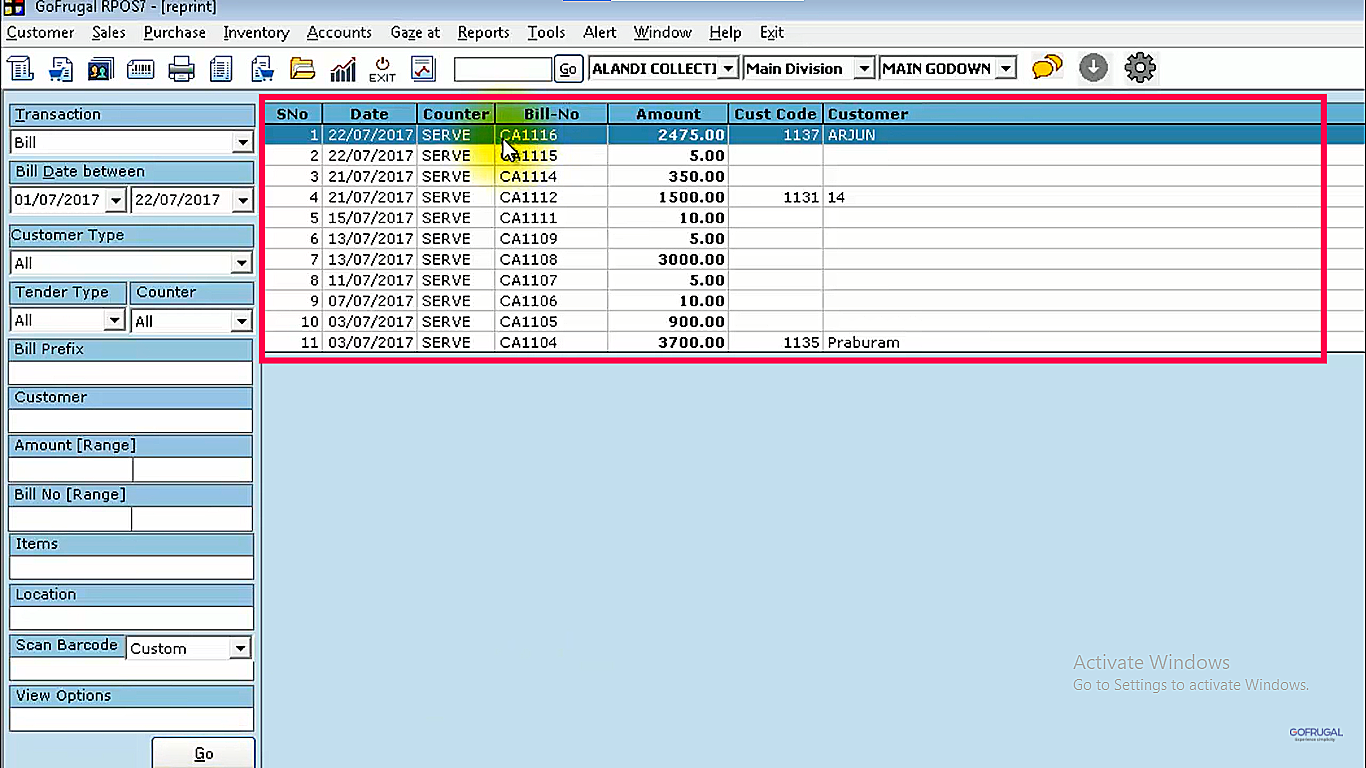Viewport: 1366px width, 768px height.
Task: Open the settings gear icon
Action: tap(1140, 67)
